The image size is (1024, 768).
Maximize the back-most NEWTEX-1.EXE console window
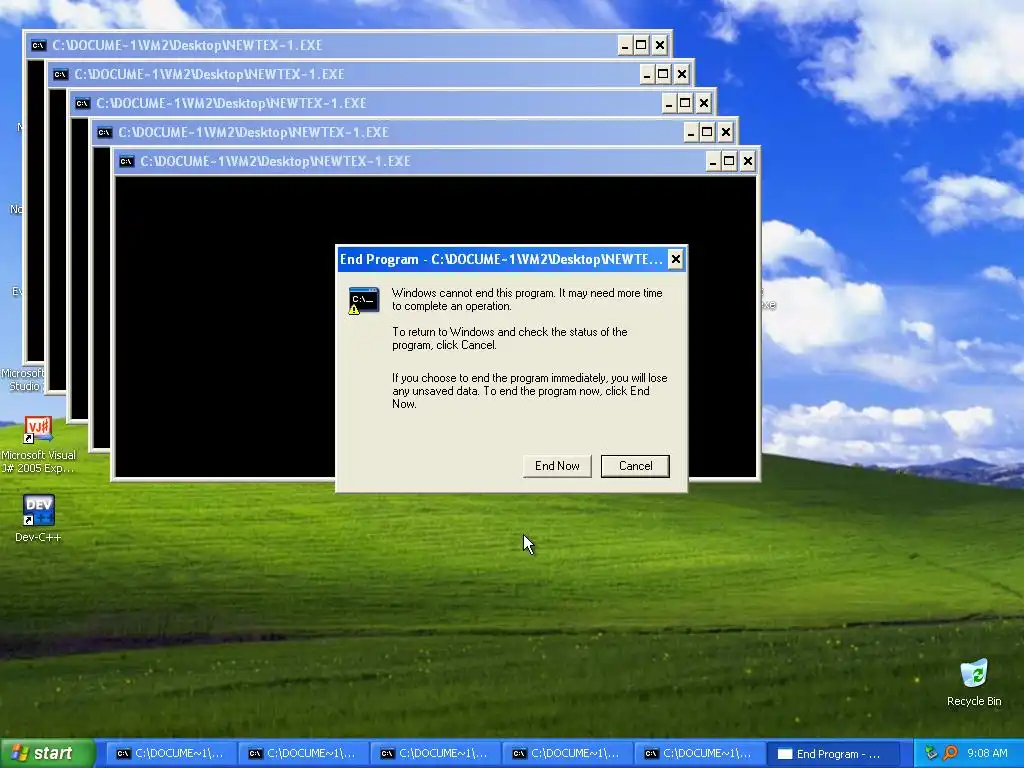[x=641, y=45]
